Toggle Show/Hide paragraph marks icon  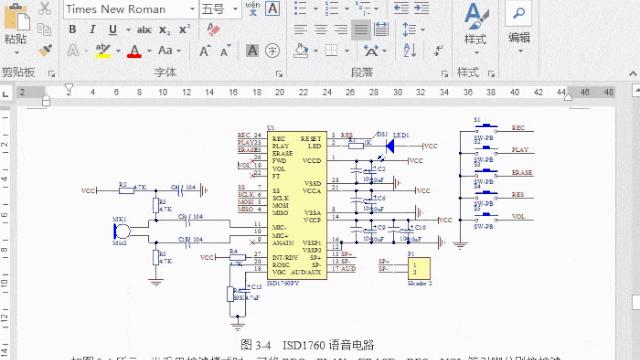click(x=438, y=51)
